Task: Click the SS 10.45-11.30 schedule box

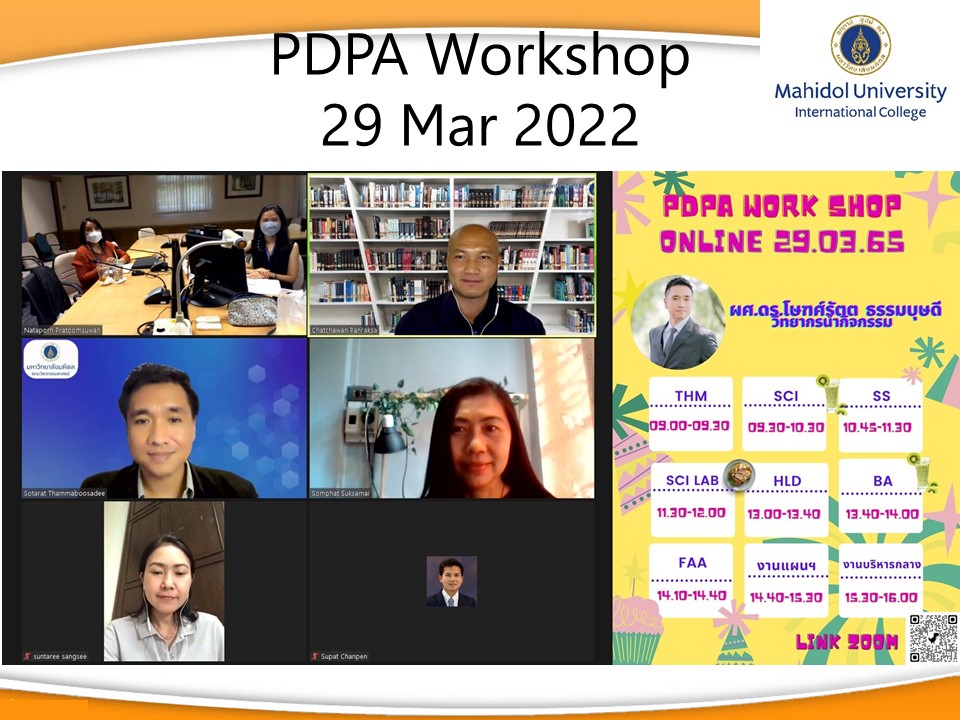Action: pos(880,411)
